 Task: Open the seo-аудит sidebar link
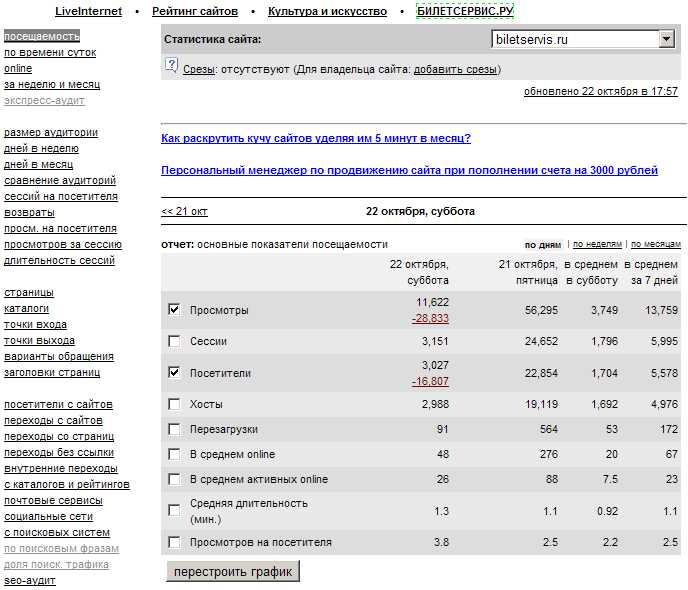tap(30, 581)
